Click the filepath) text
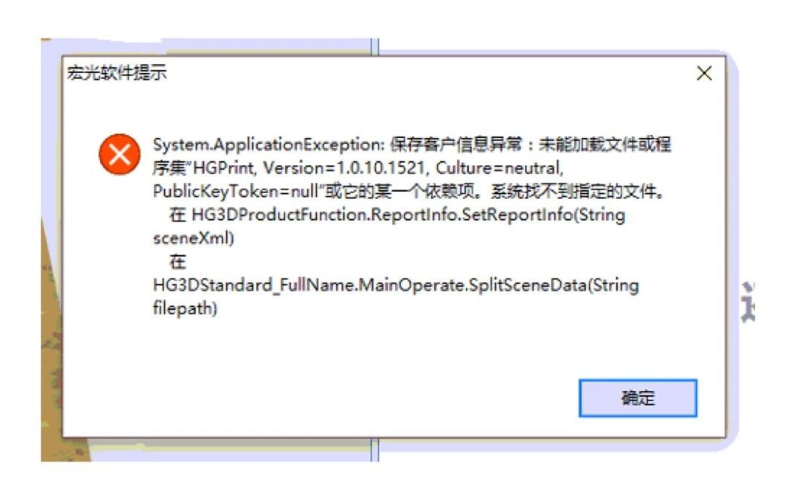 185,308
